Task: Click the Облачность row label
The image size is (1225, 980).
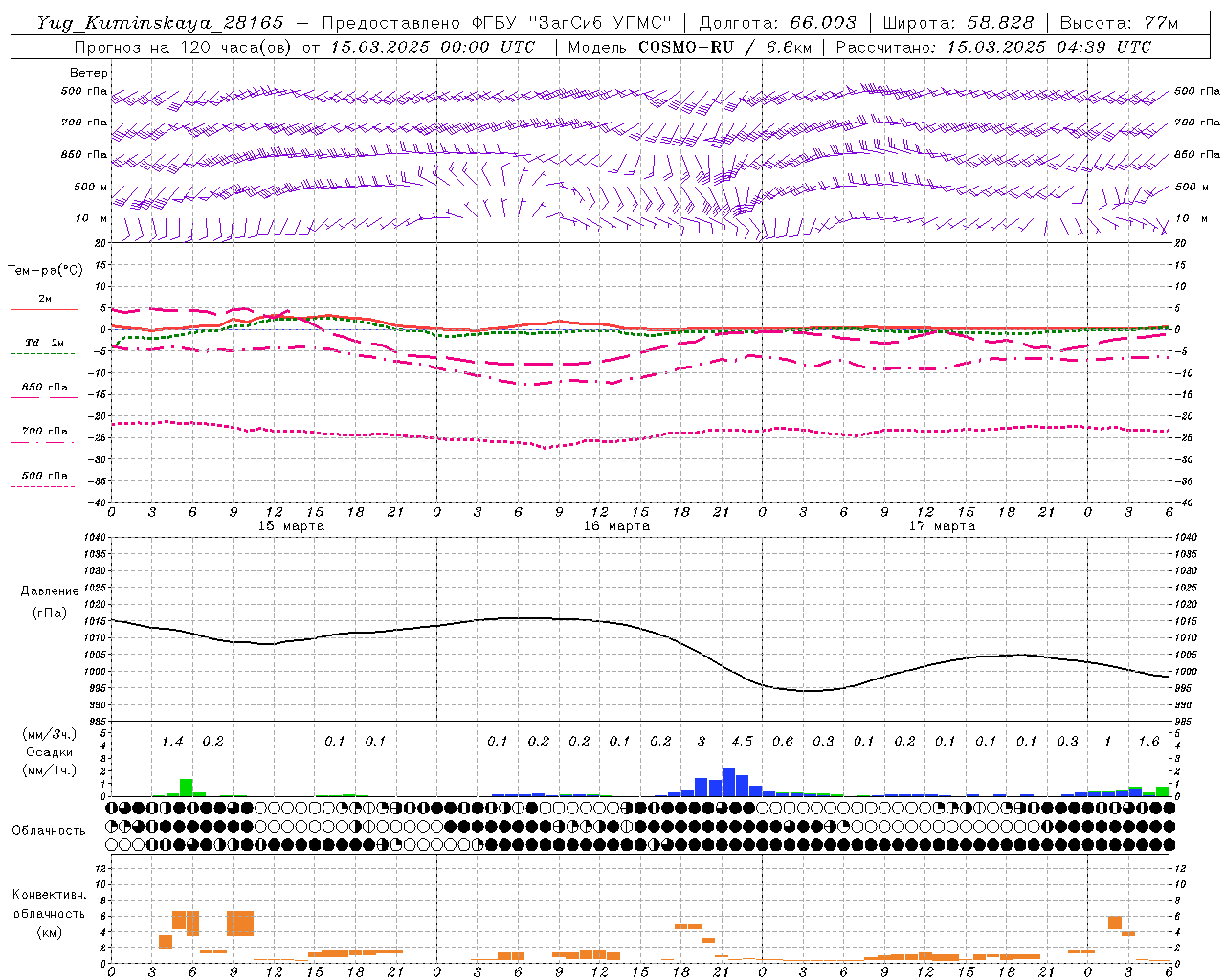Action: click(x=49, y=831)
